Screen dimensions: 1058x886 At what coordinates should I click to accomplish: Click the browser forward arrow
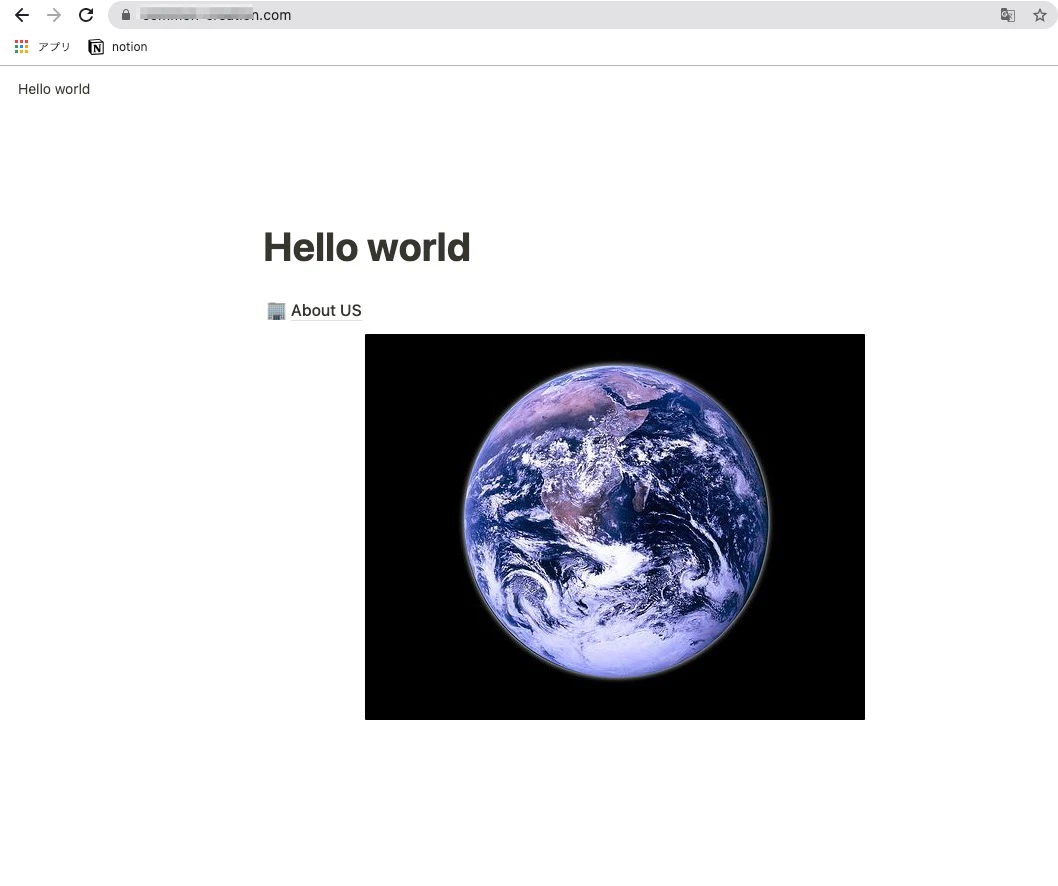click(54, 15)
